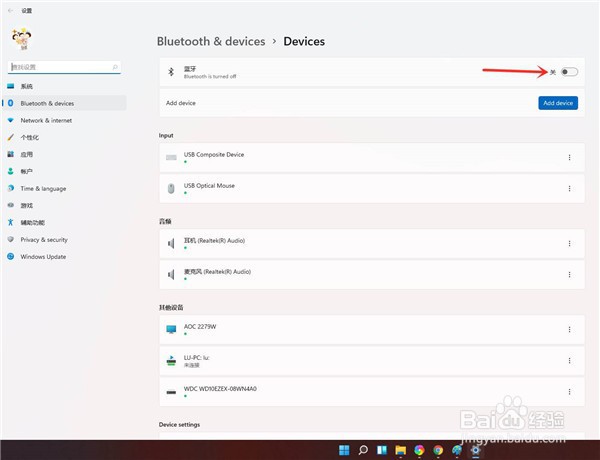Open Windows Update in sidebar
The height and width of the screenshot is (460, 600).
[x=43, y=257]
